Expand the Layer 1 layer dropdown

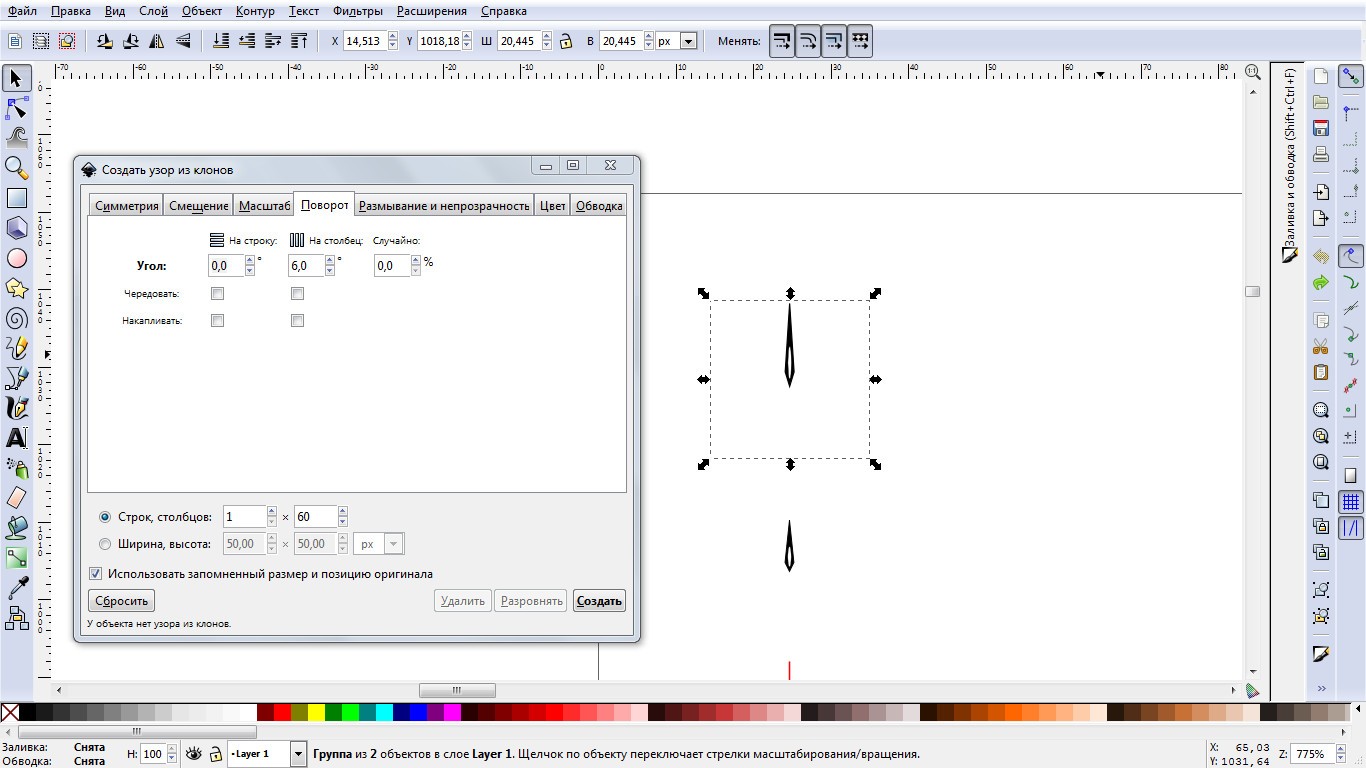[x=298, y=754]
